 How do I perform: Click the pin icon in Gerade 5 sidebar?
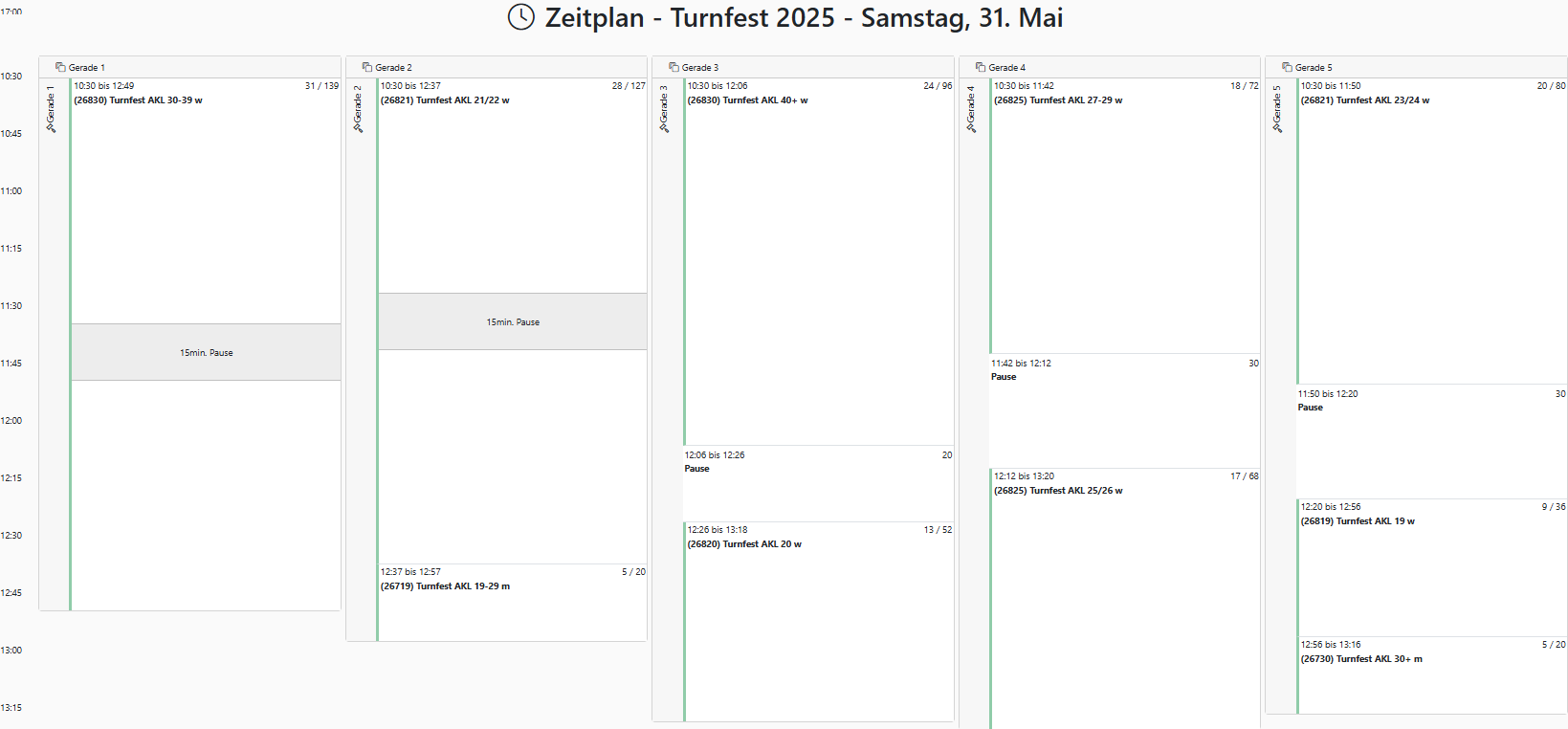tap(1276, 126)
